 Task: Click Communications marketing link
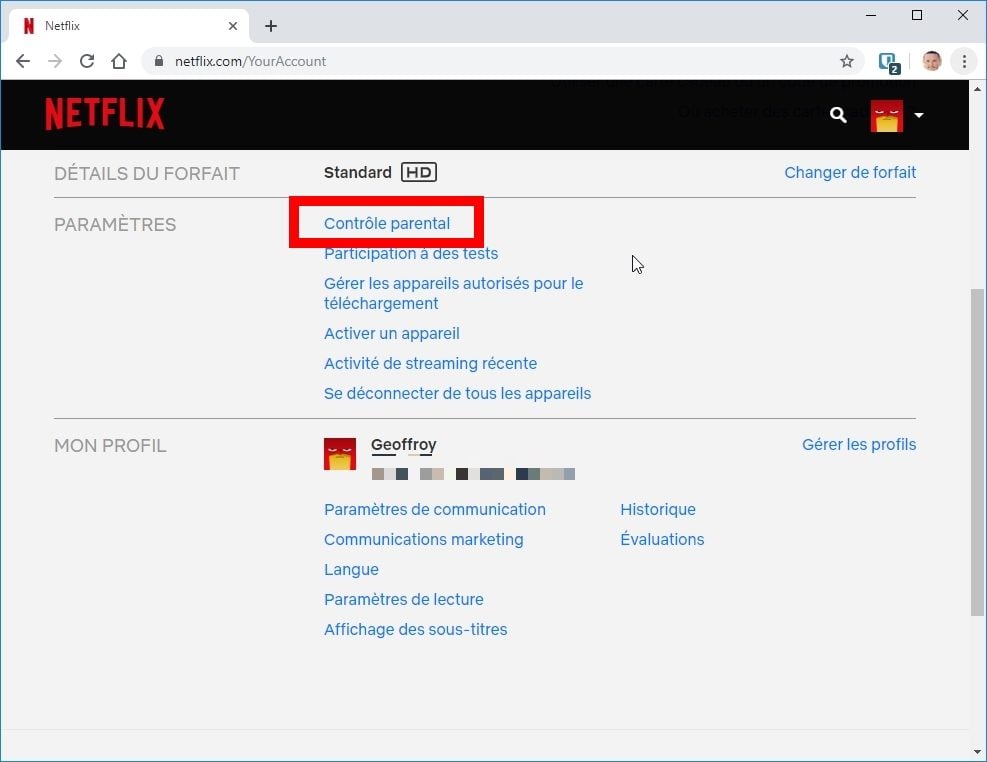423,540
